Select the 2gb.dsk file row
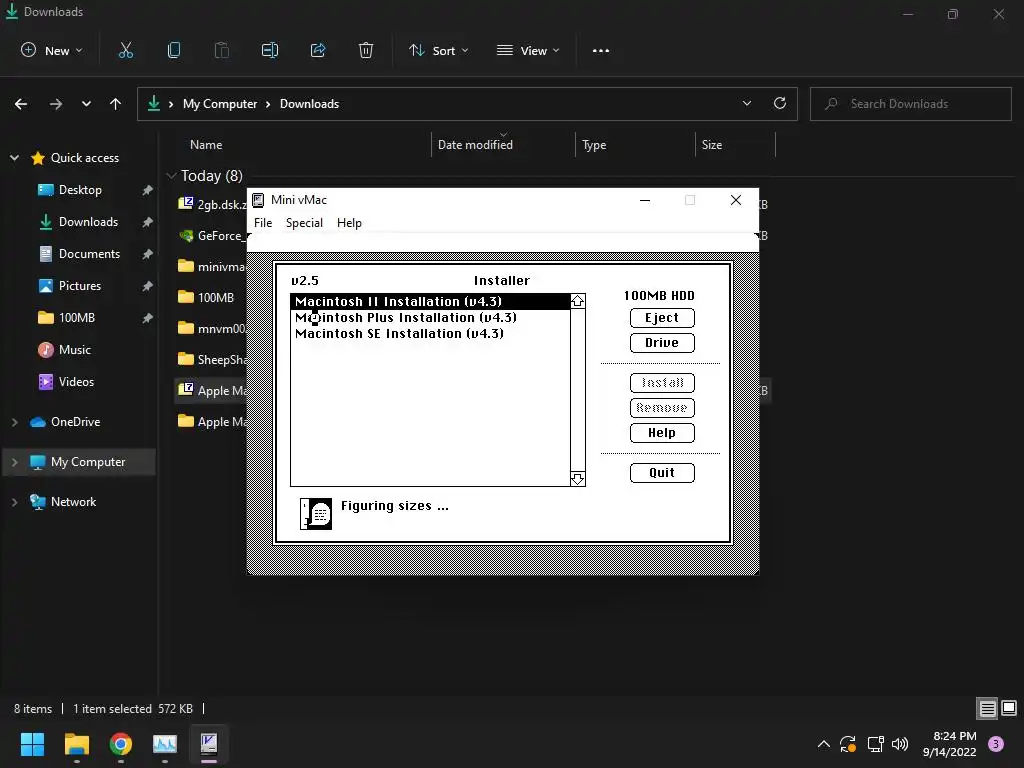This screenshot has height=768, width=1024. (212, 204)
